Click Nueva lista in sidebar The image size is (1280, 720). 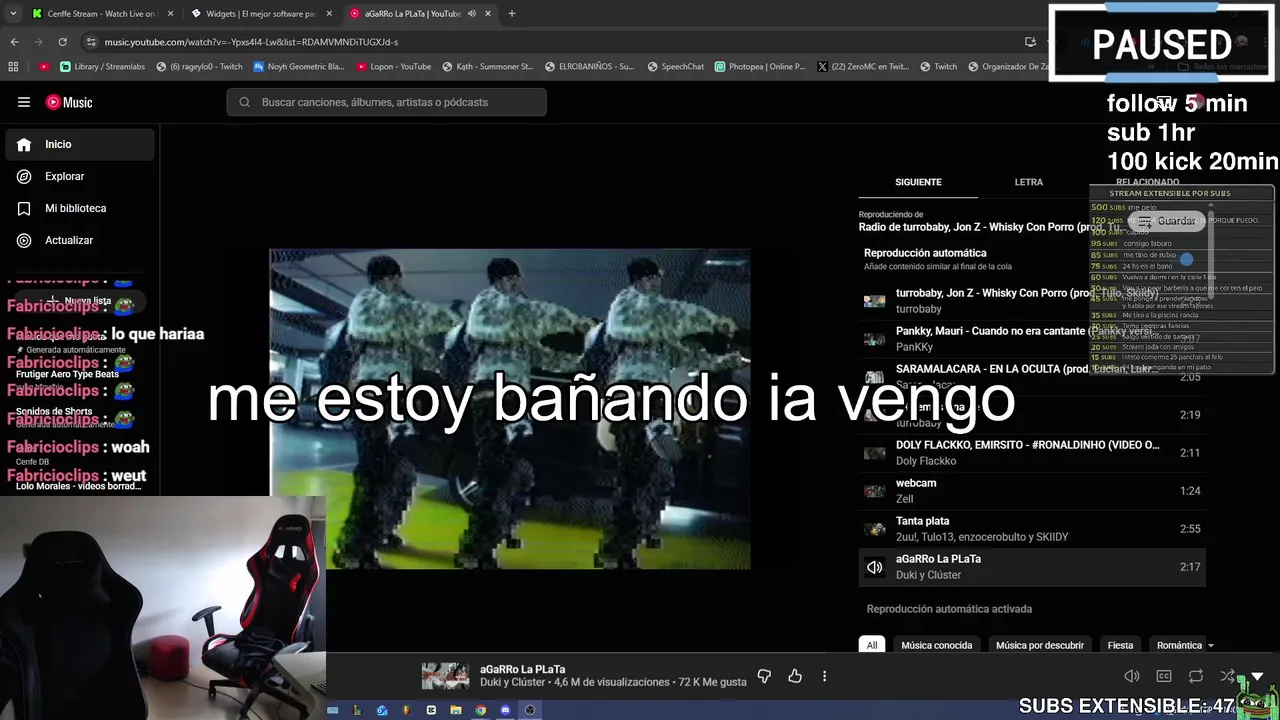tap(80, 300)
